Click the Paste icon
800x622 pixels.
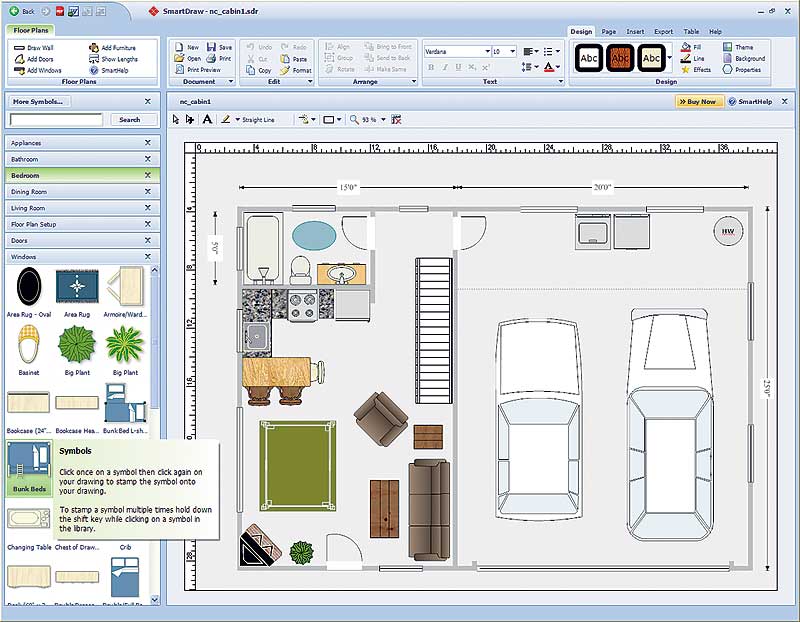285,59
